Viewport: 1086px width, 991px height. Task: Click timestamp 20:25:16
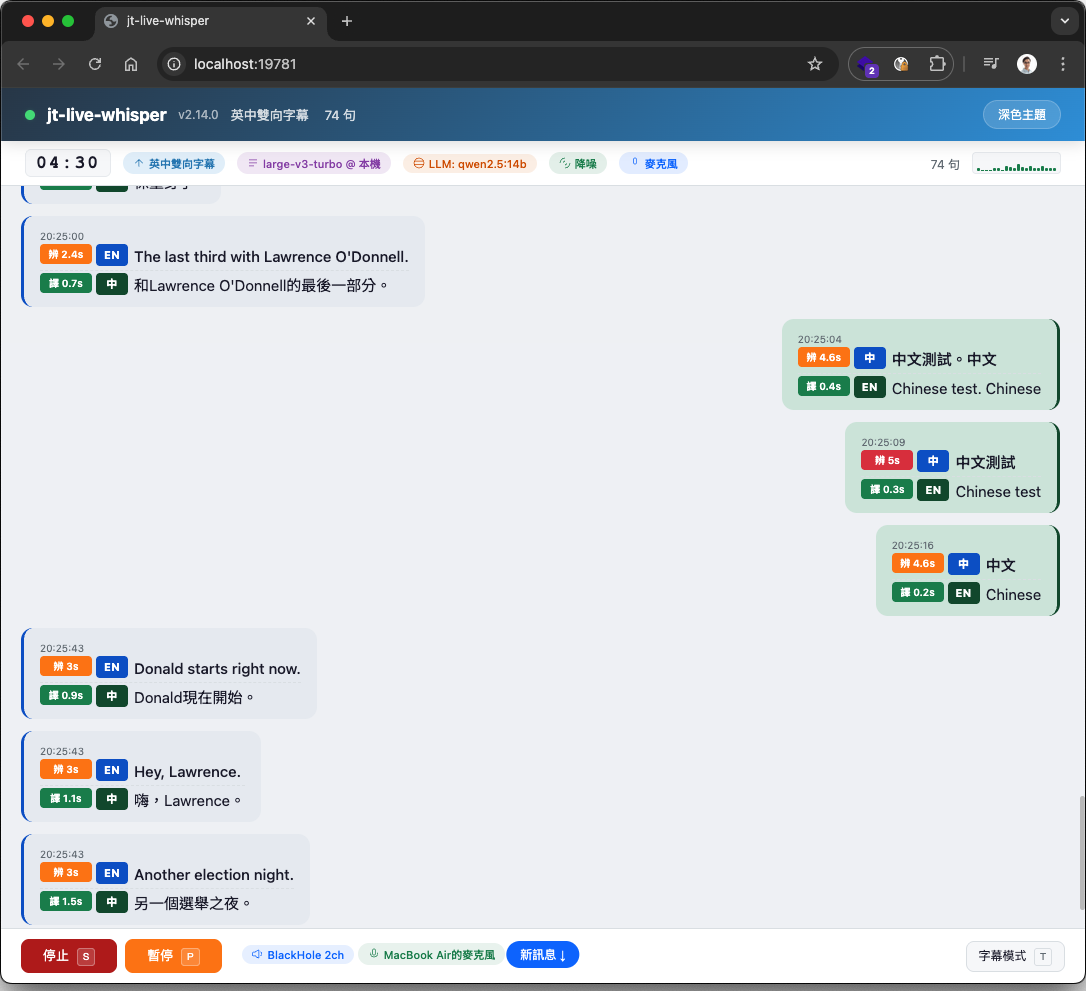click(x=912, y=546)
